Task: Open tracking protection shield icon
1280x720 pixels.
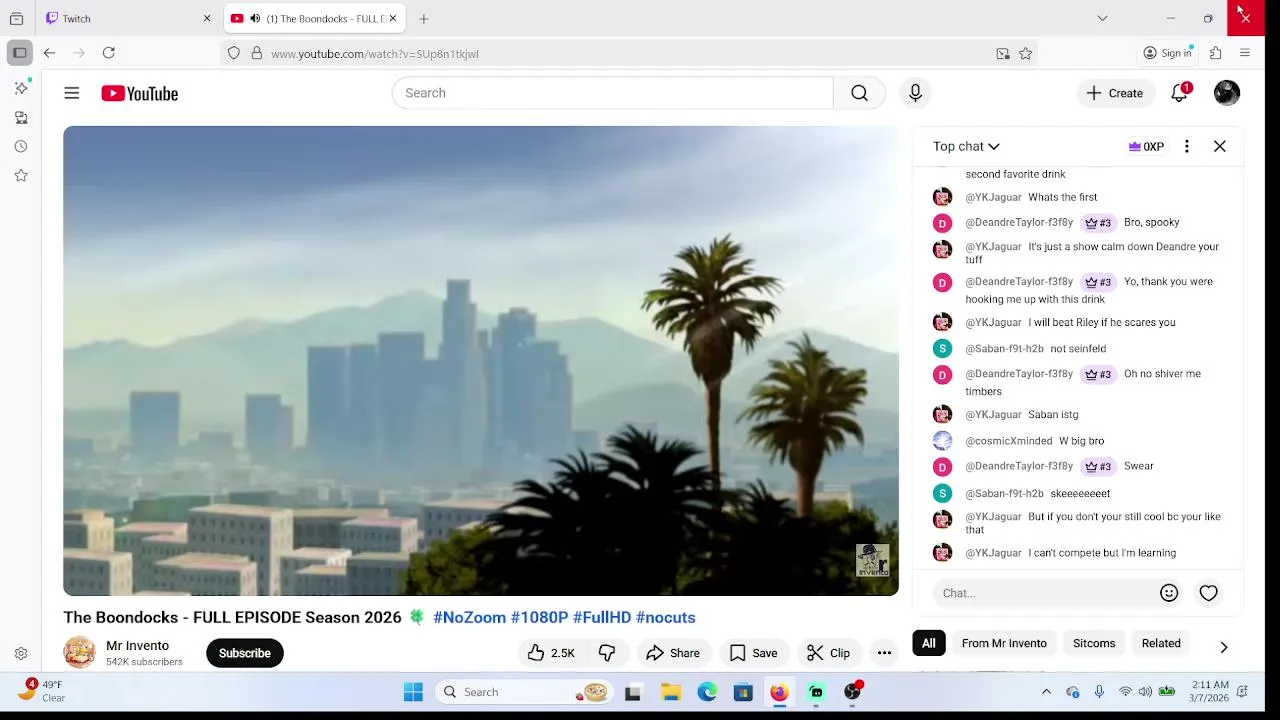Action: point(234,54)
